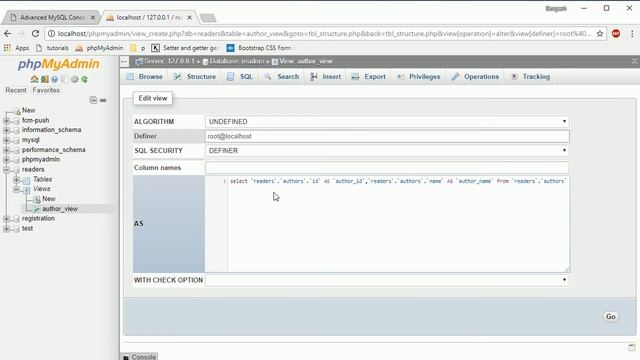Open the ALGORITHM dropdown
The width and height of the screenshot is (640, 360).
[387, 122]
